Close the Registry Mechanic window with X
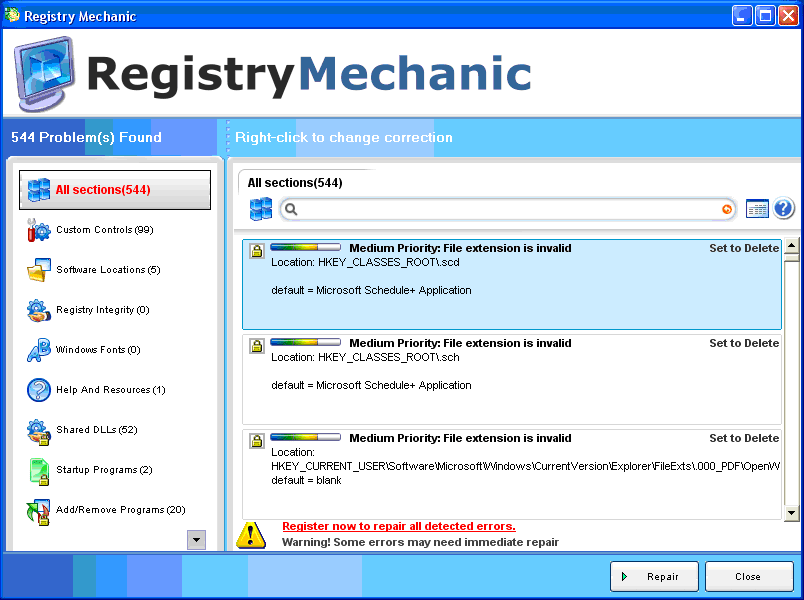The image size is (804, 600). 788,15
